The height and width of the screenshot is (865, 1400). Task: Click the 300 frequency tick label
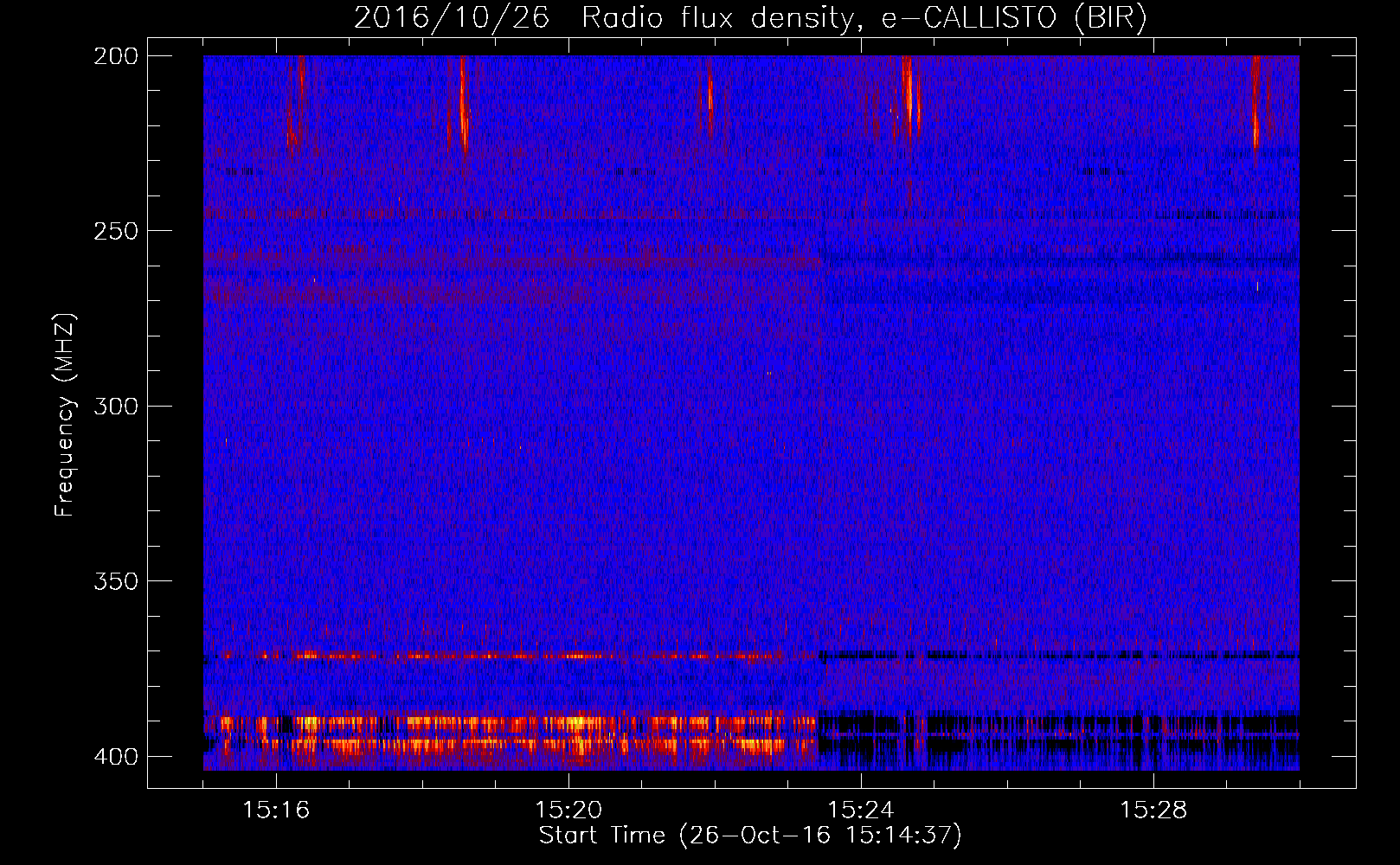click(116, 406)
